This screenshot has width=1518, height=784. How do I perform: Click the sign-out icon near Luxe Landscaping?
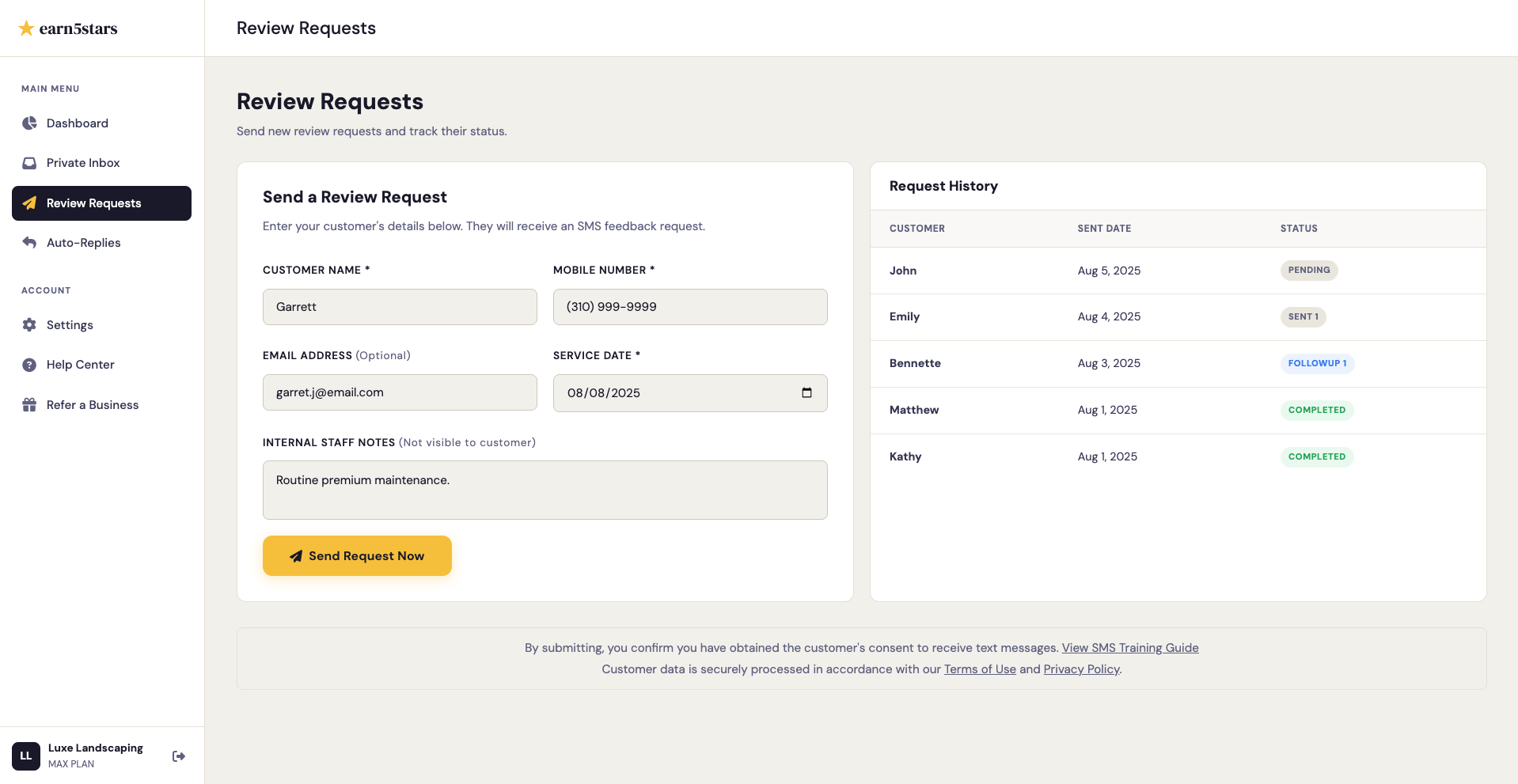point(179,756)
